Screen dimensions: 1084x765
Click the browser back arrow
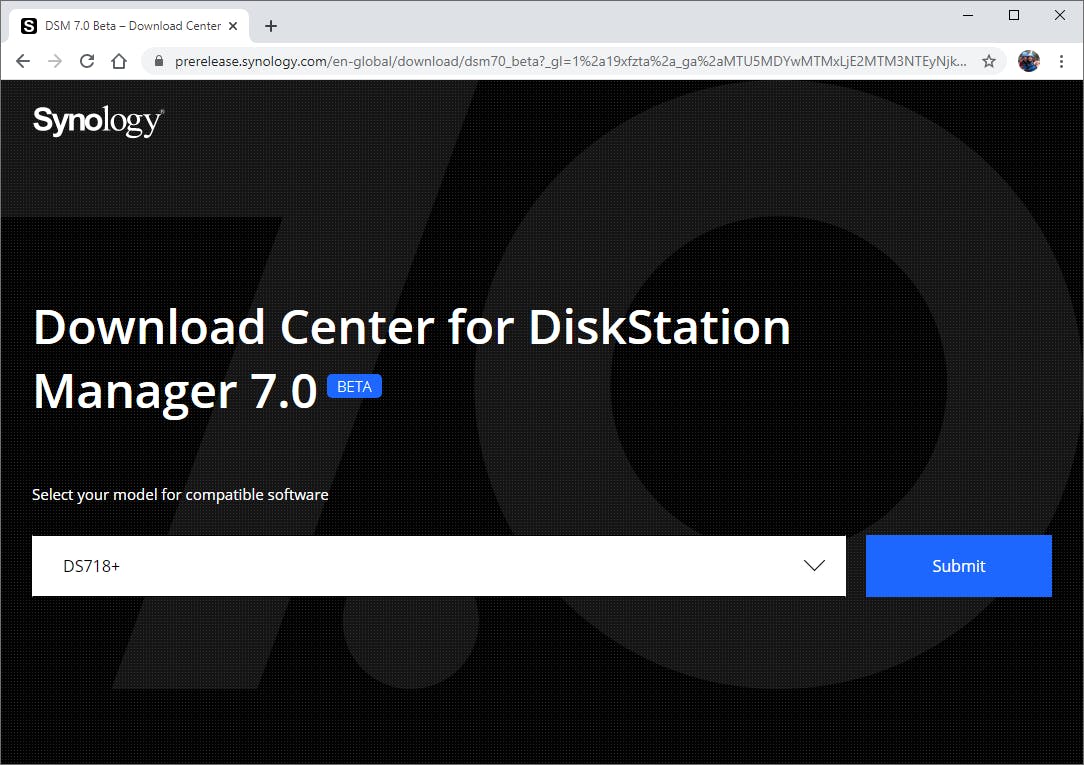coord(23,61)
